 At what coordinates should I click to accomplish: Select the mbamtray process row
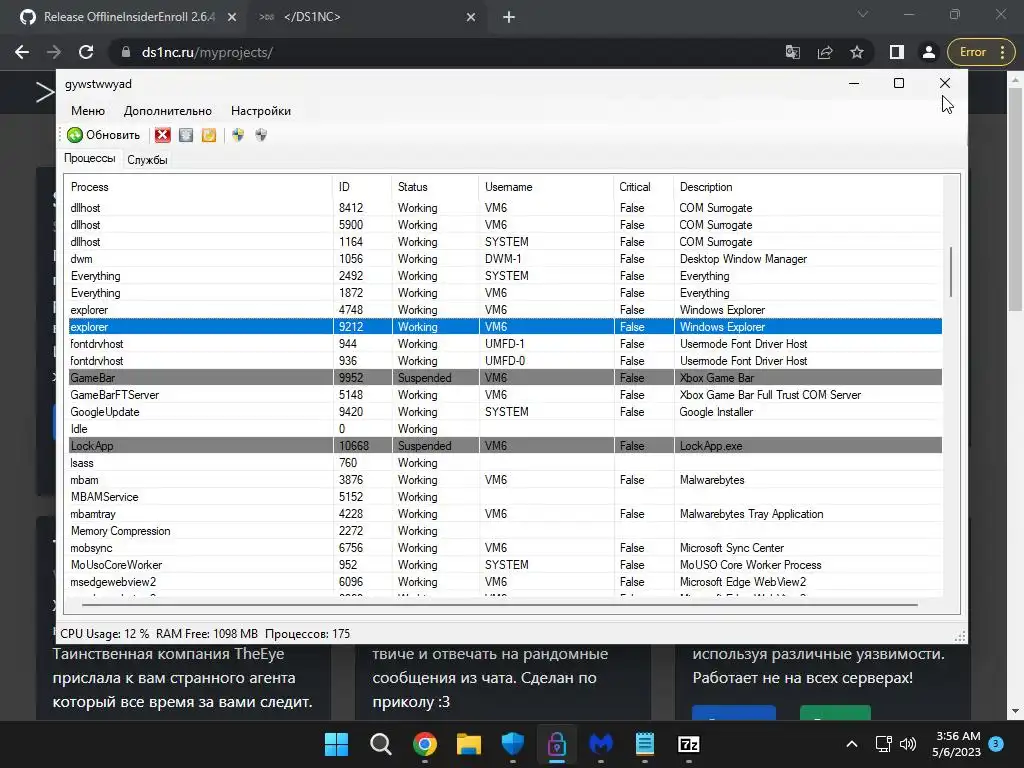point(505,513)
